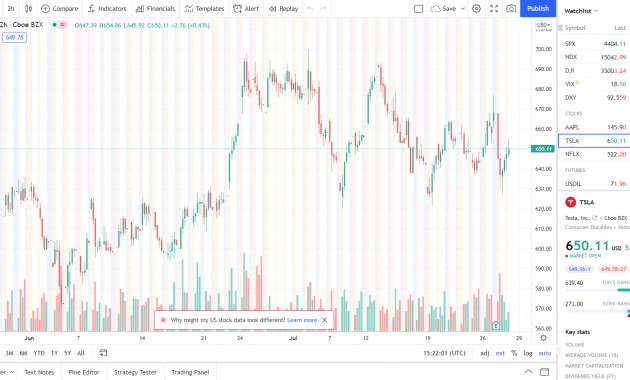Click the pink indicator badge by symbol
Viewport: 630px width, 380px height.
pos(63,25)
